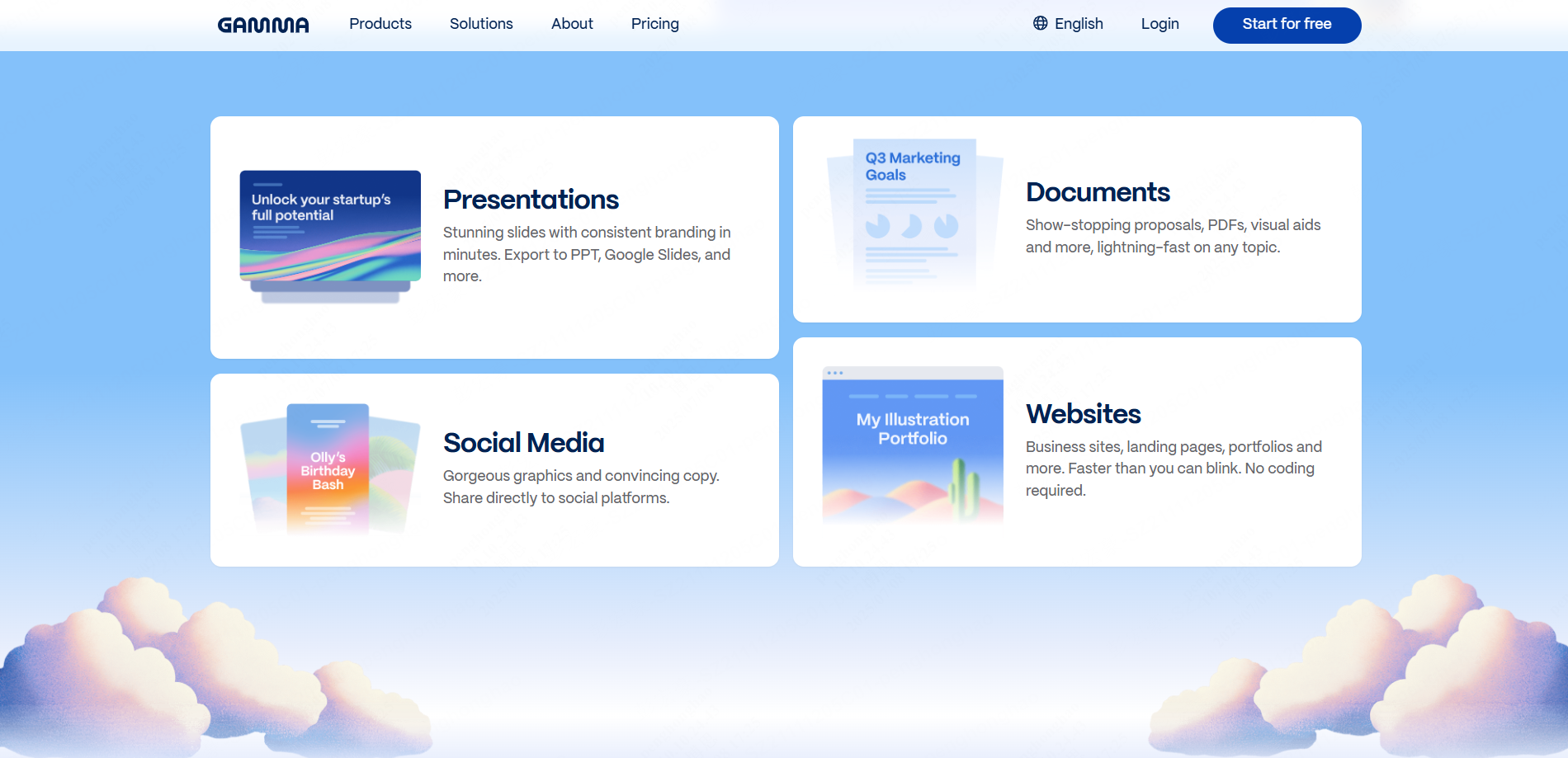Open My Illustration Portfolio website thumbnail
The height and width of the screenshot is (758, 1568).
(913, 445)
